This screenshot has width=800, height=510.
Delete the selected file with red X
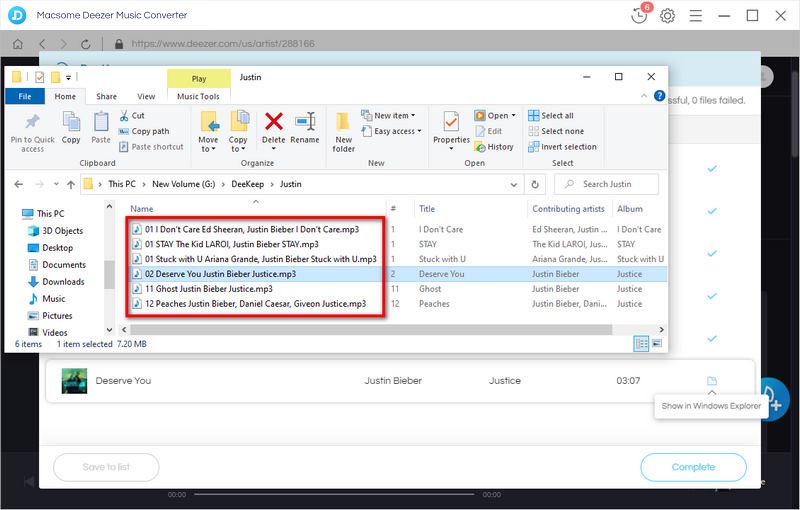[x=273, y=122]
